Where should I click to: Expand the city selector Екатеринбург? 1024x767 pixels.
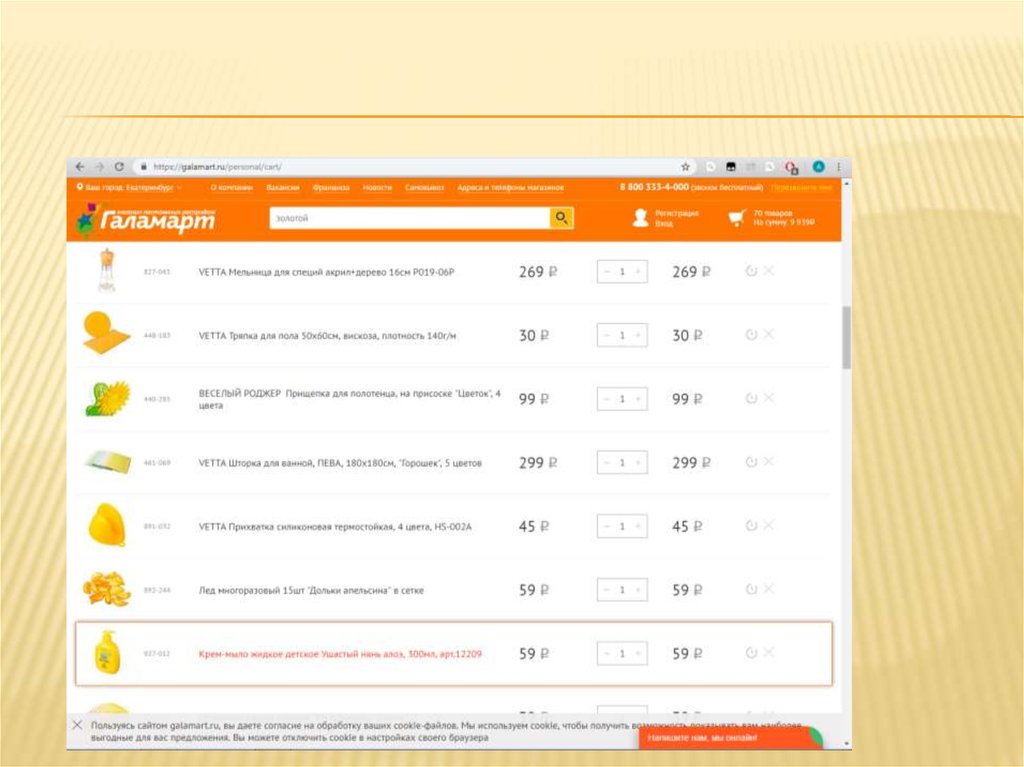(130, 188)
